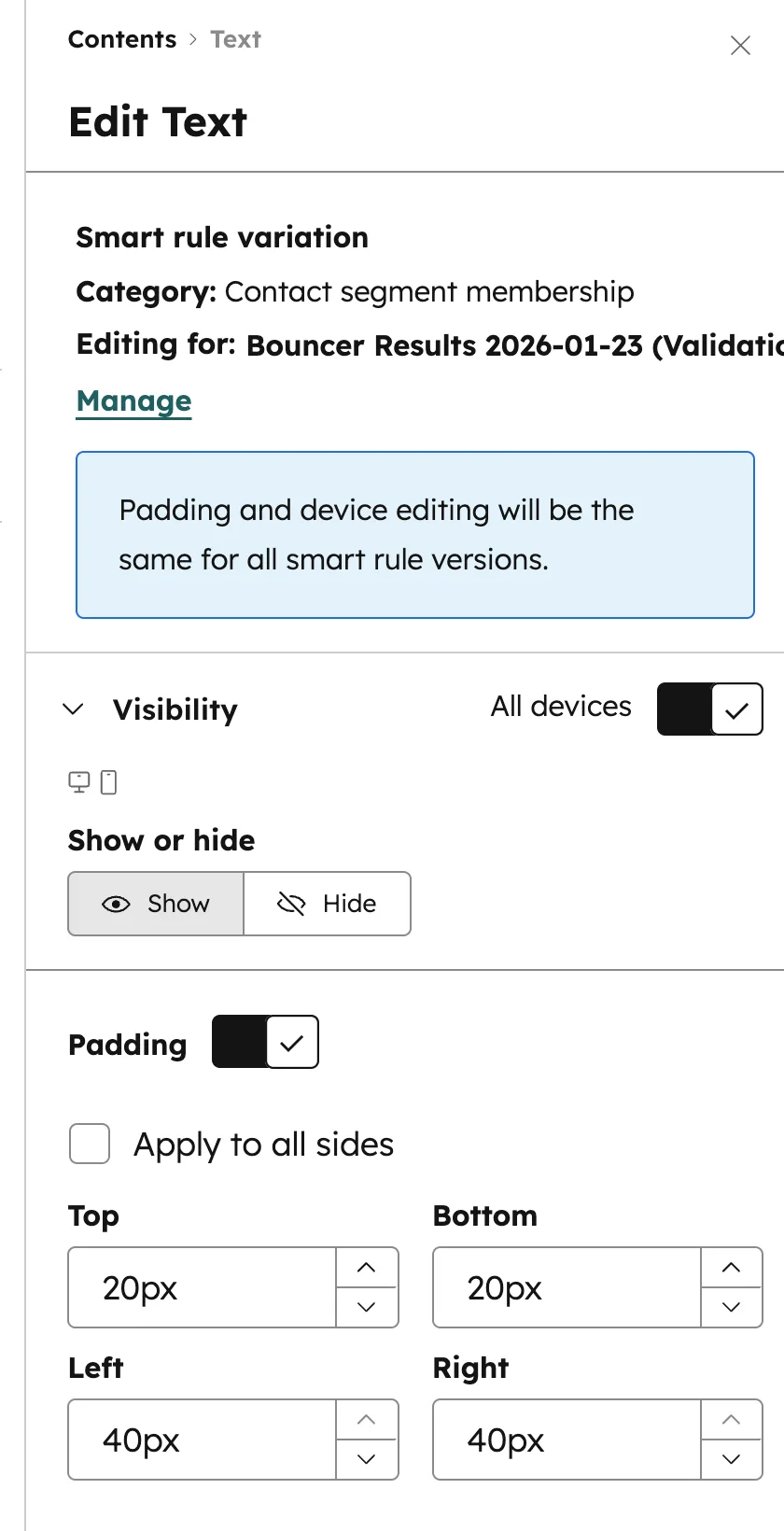Image resolution: width=784 pixels, height=1531 pixels.
Task: Click the Right padding input field
Action: click(567, 1440)
